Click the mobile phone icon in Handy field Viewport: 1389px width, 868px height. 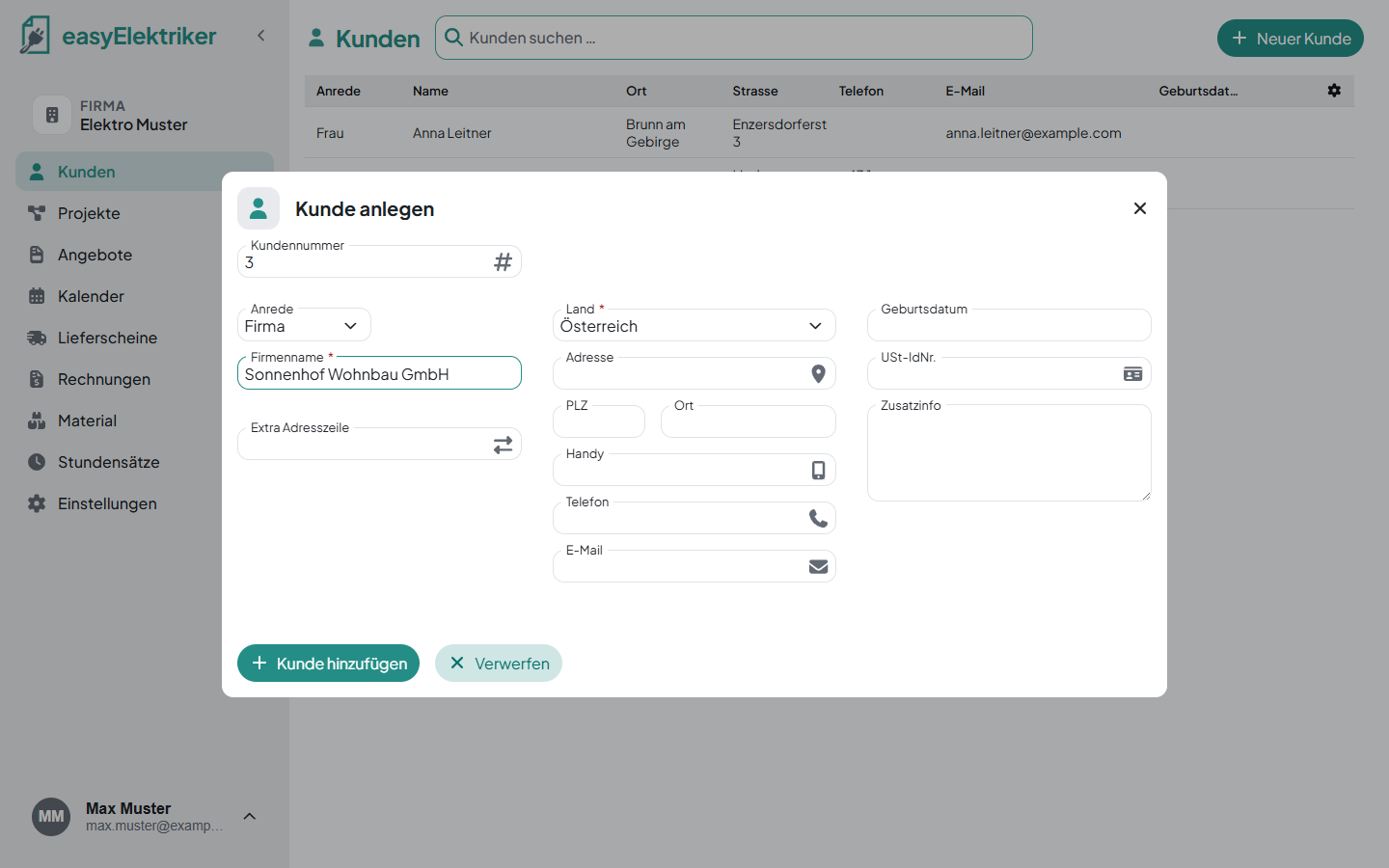(x=818, y=471)
